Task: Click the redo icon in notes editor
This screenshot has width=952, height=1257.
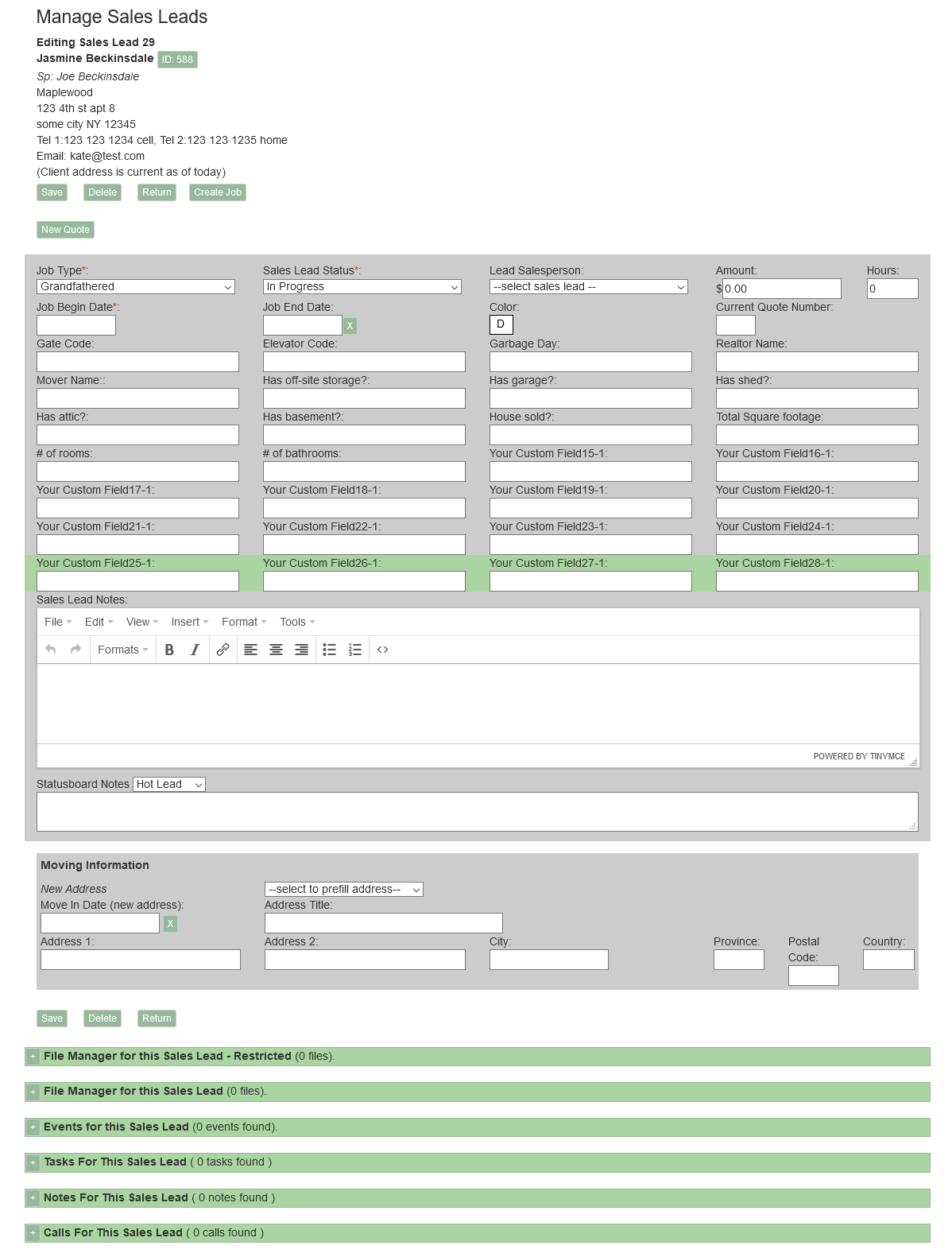Action: tap(76, 650)
